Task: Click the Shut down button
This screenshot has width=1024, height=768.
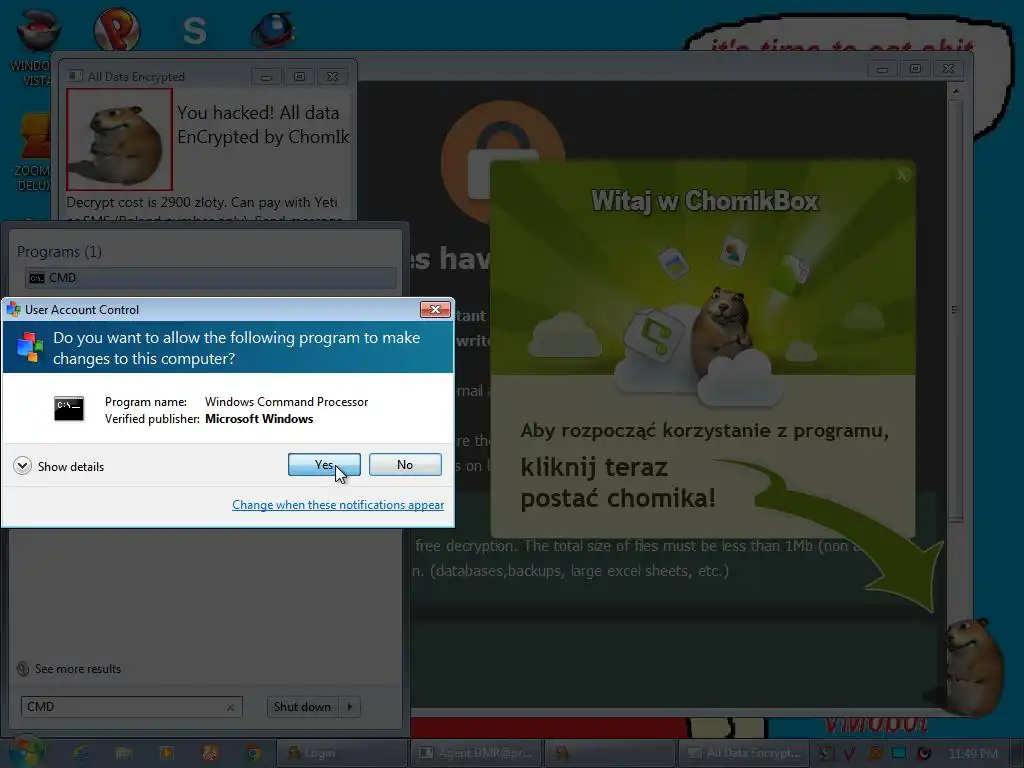Action: [x=302, y=707]
